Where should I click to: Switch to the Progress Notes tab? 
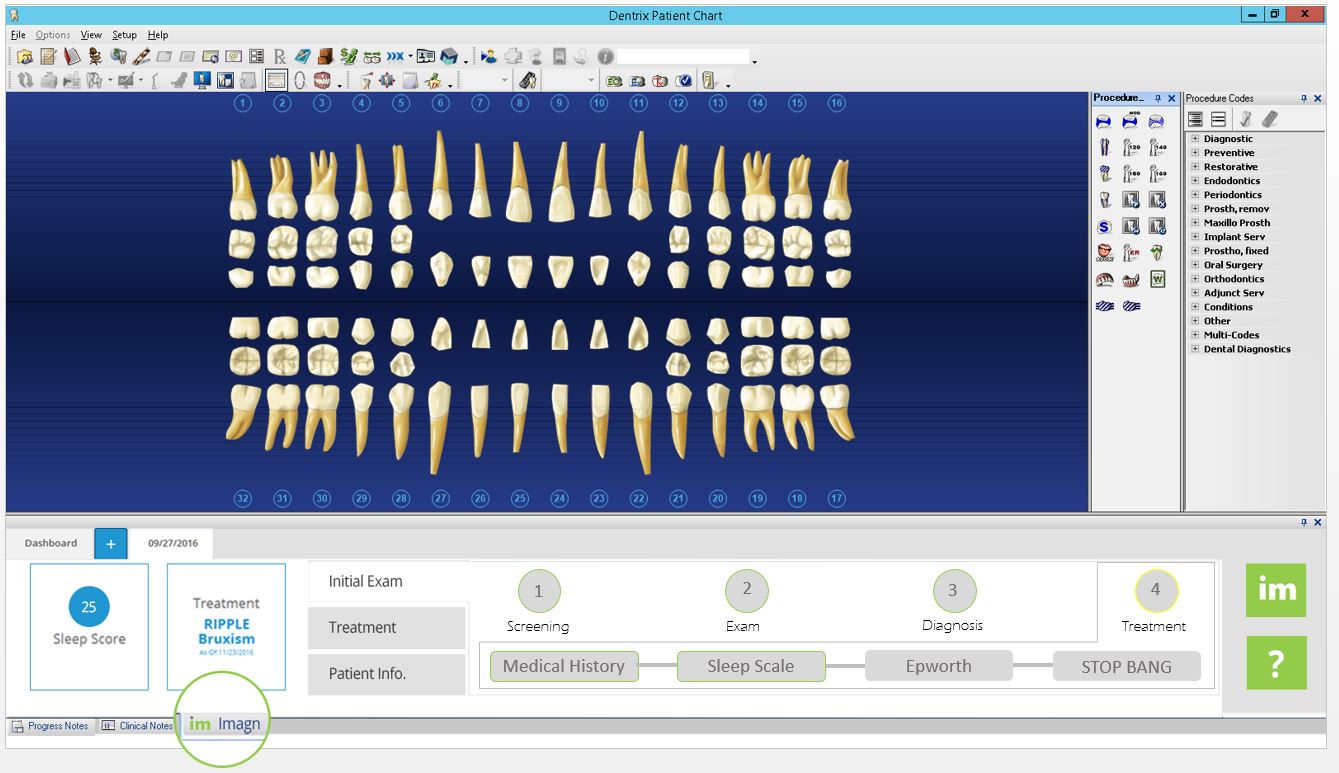[50, 726]
